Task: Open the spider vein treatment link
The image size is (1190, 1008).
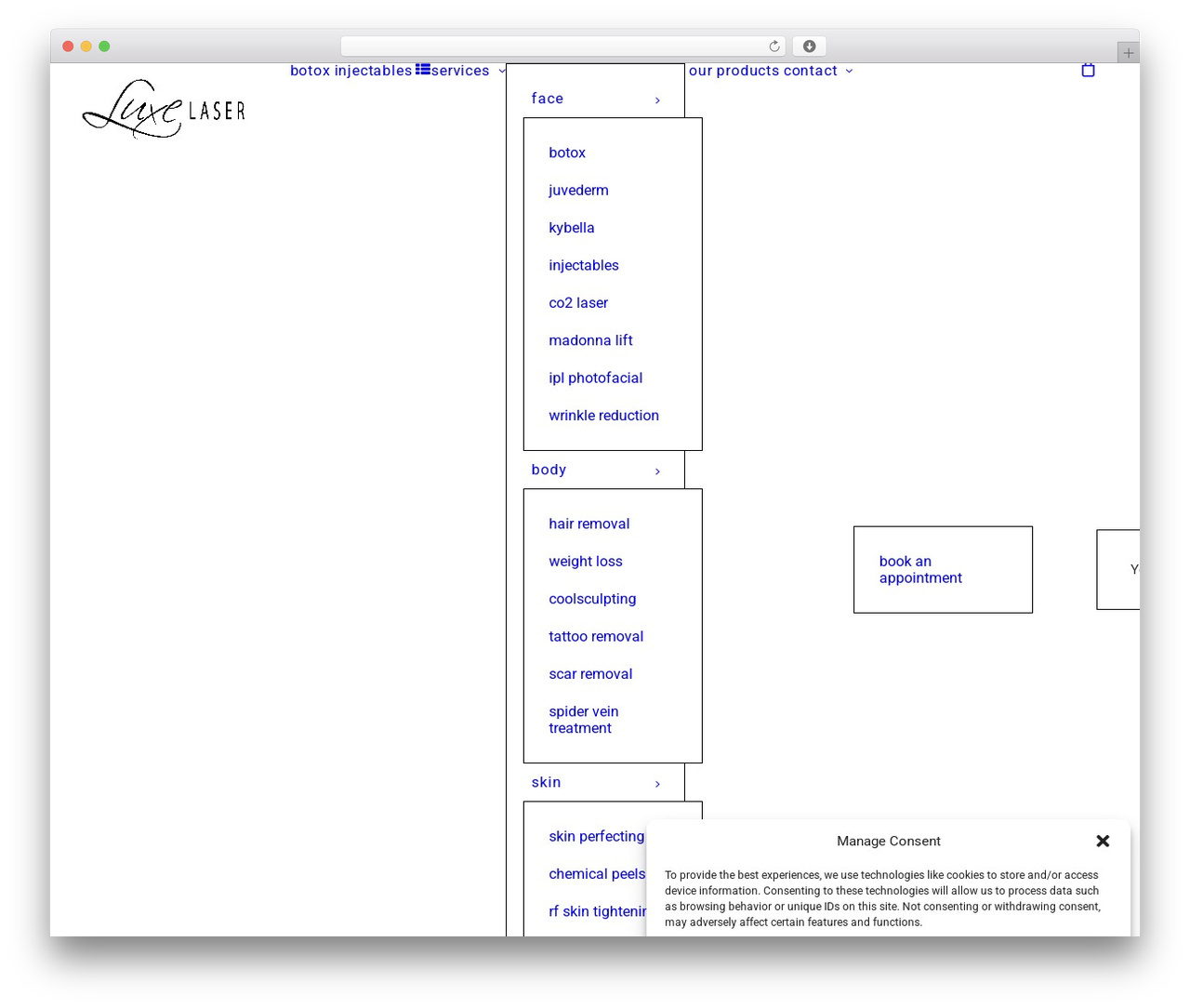Action: point(584,720)
